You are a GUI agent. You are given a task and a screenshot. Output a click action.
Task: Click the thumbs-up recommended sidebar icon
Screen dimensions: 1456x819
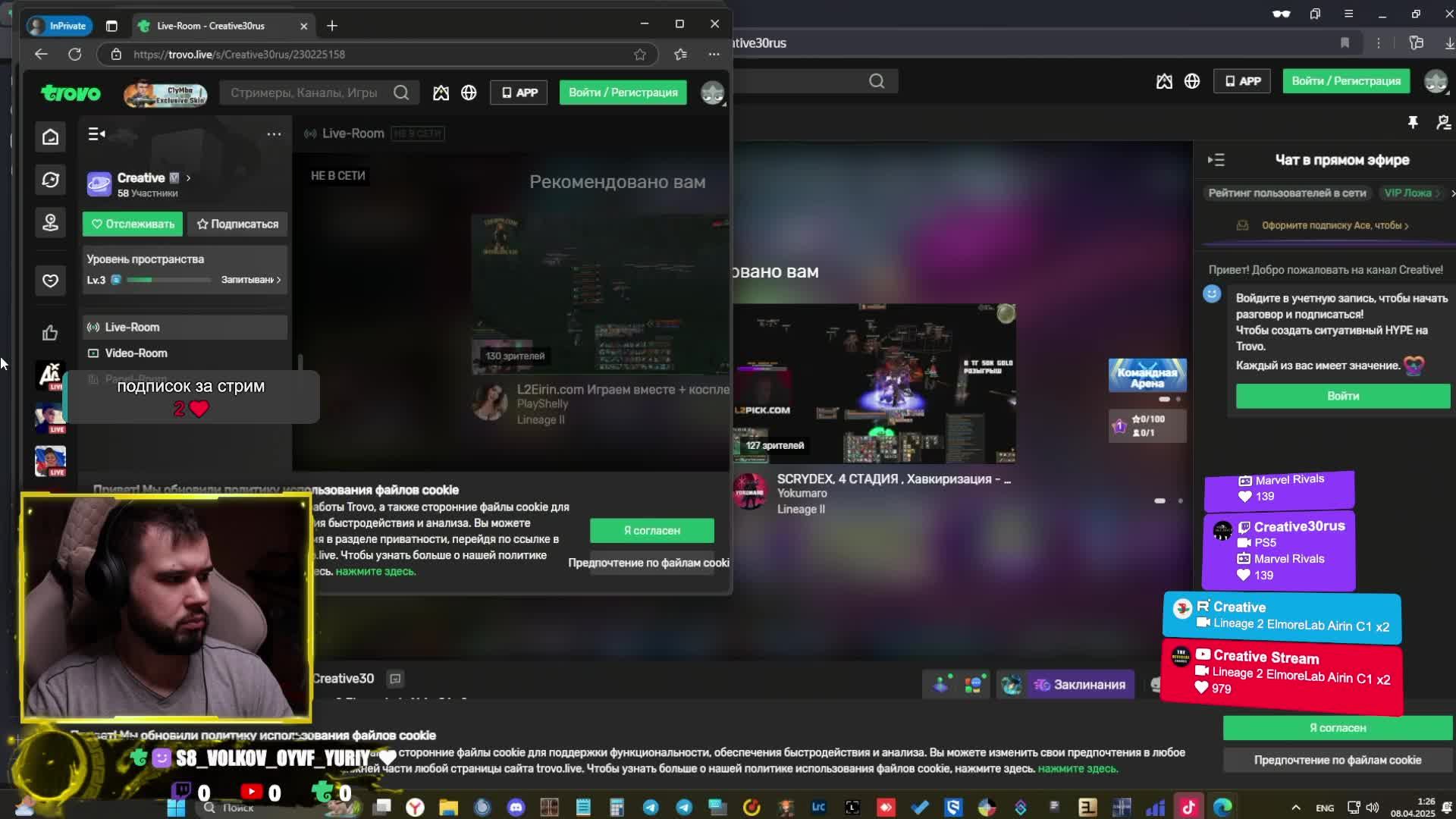(50, 333)
